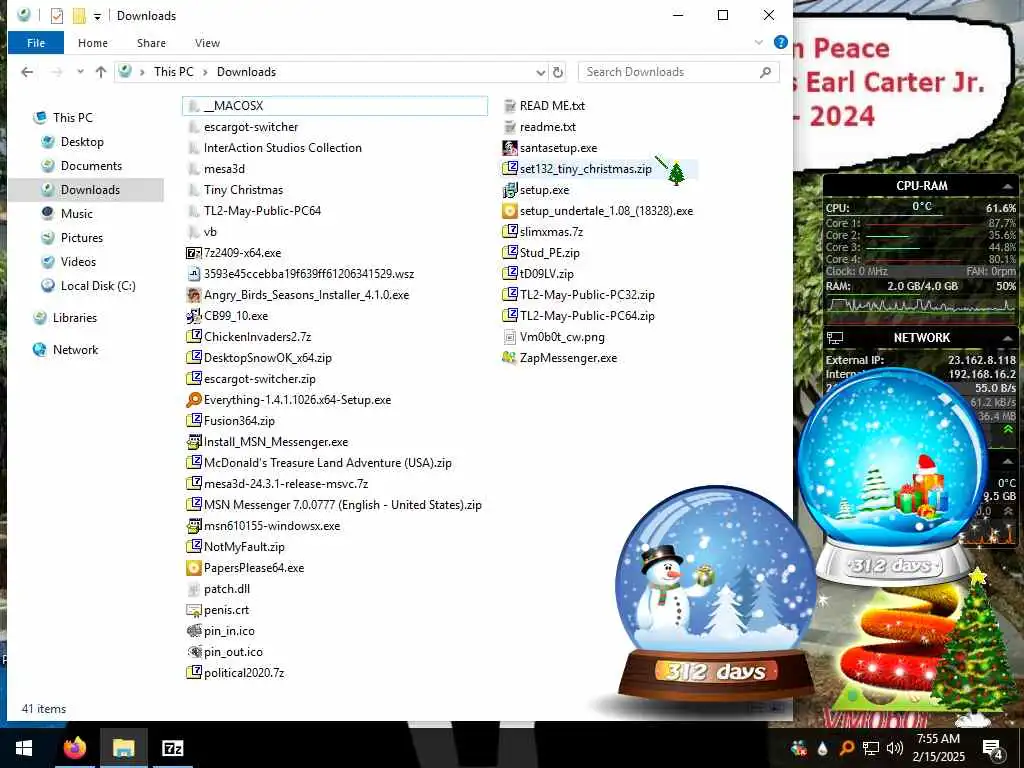This screenshot has height=768, width=1024.
Task: Open recent locations dropdown arrow
Action: tap(80, 72)
